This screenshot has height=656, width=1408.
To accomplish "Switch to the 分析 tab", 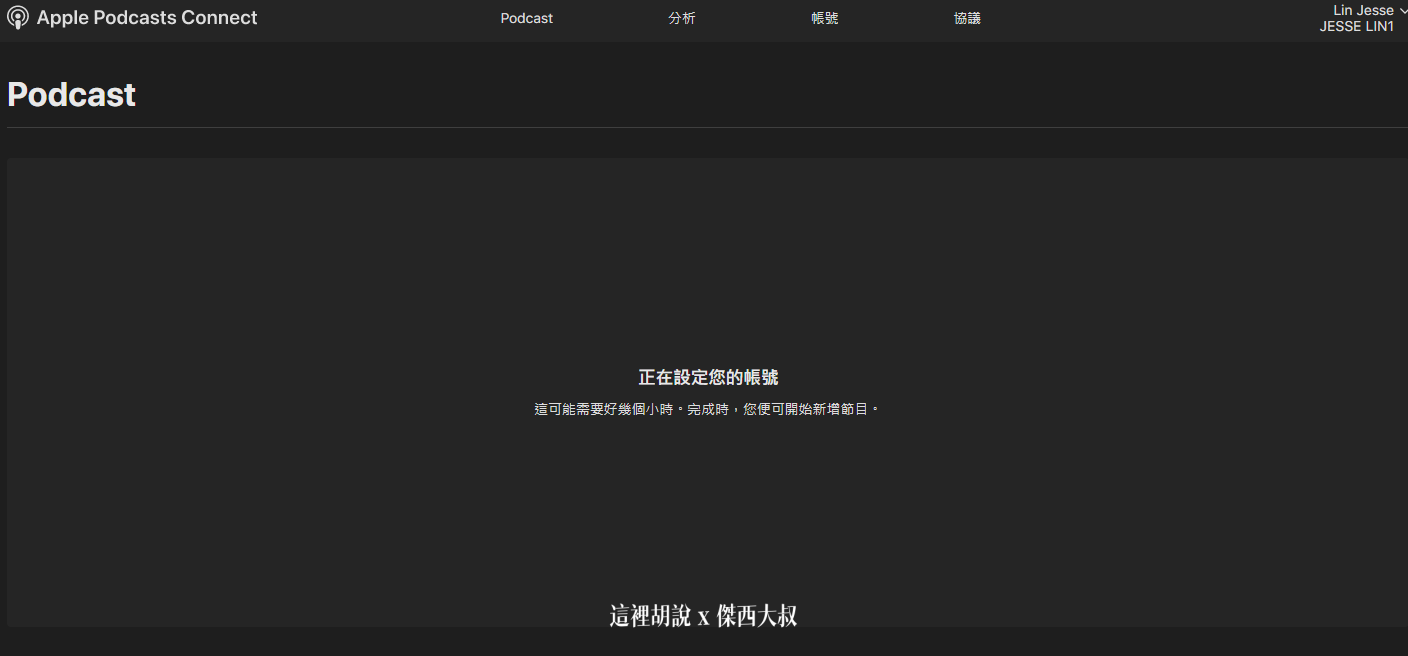I will tap(682, 19).
